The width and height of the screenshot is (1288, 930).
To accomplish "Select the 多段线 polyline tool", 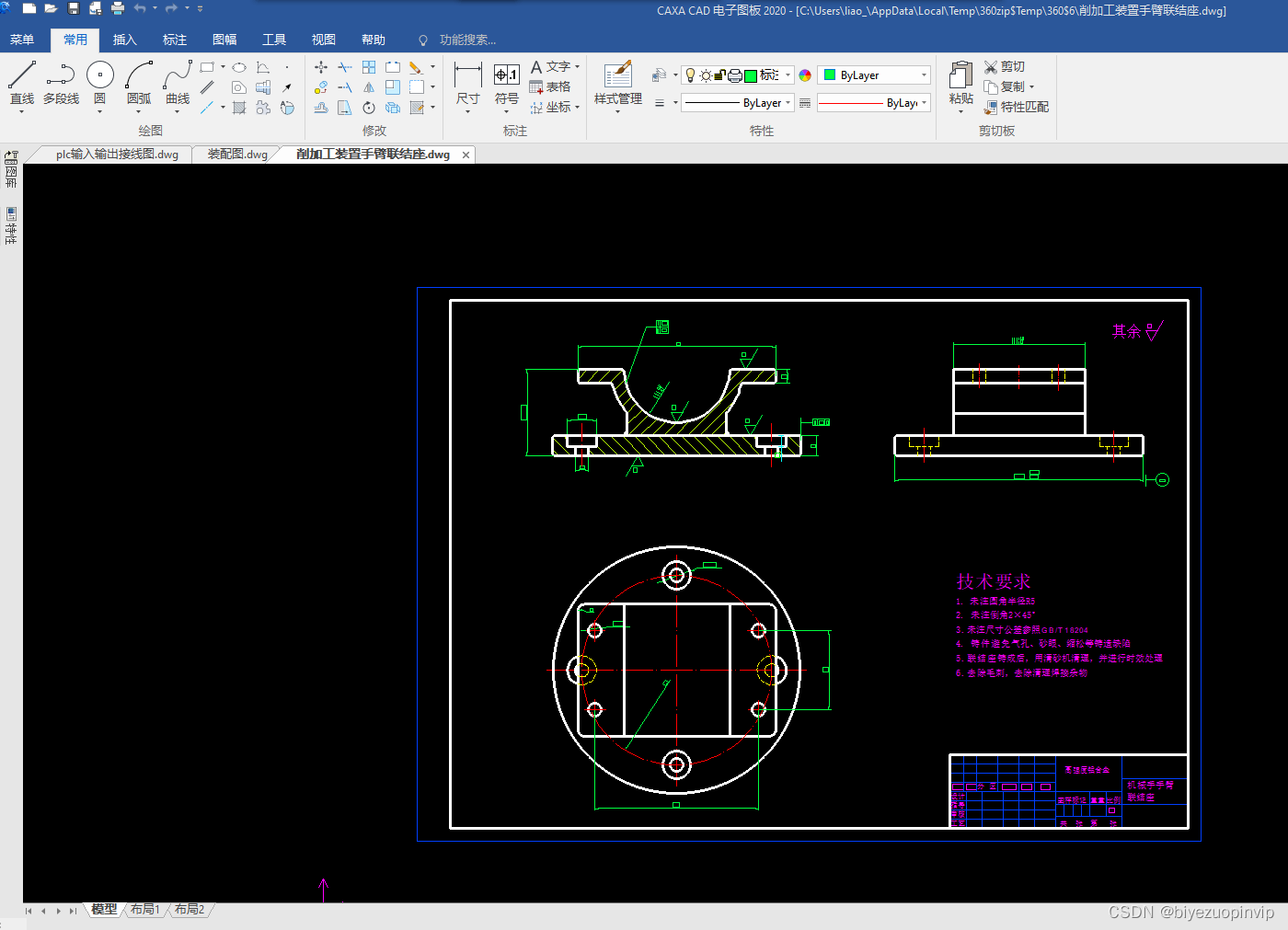I will click(x=61, y=82).
